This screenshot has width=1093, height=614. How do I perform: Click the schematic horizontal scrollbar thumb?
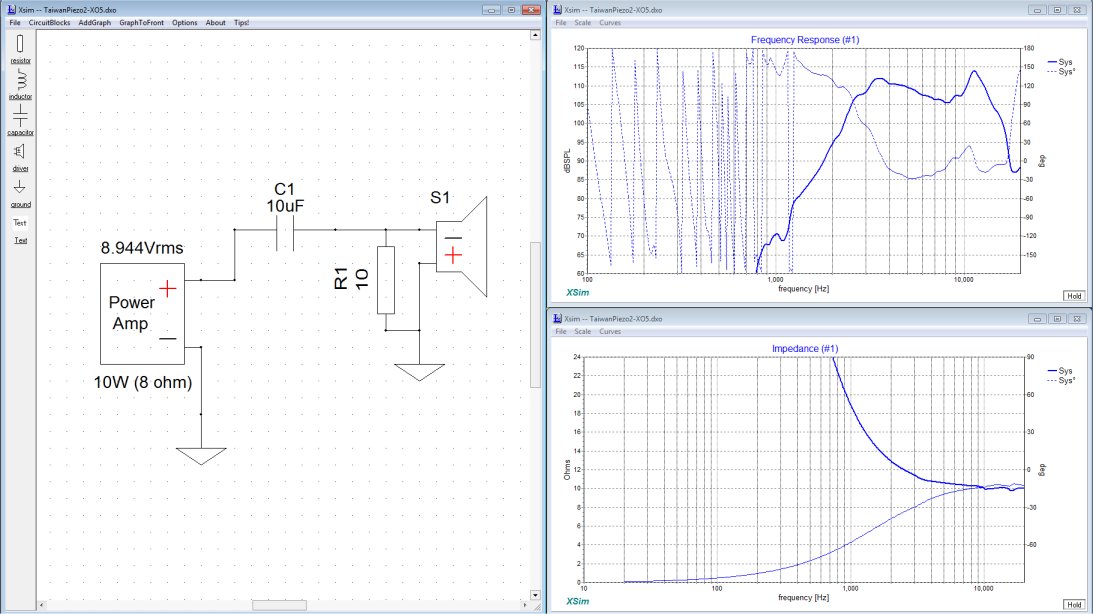pyautogui.click(x=280, y=605)
